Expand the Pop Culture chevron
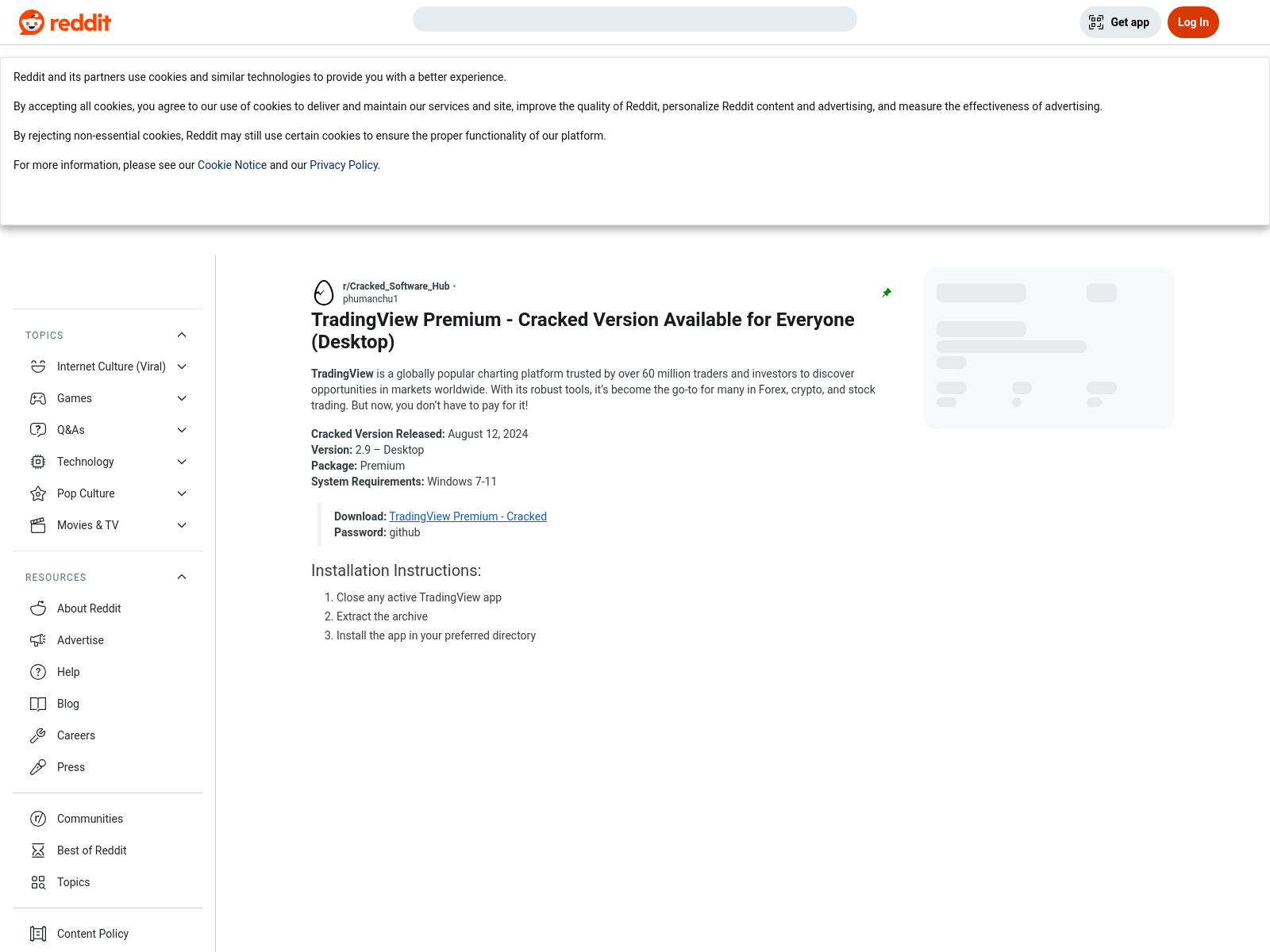The width and height of the screenshot is (1270, 952). [x=182, y=493]
